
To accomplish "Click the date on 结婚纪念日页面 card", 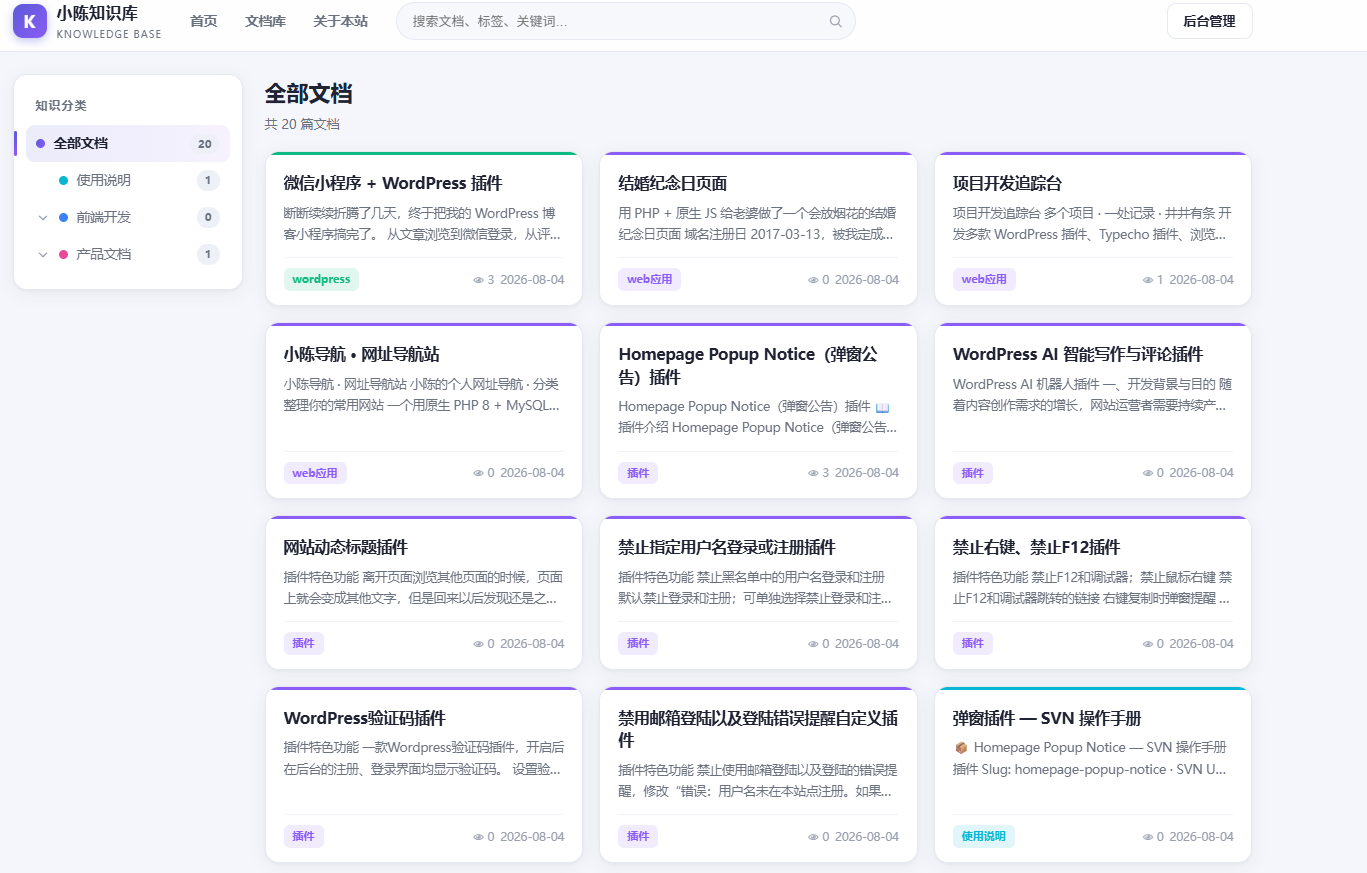I will [867, 280].
